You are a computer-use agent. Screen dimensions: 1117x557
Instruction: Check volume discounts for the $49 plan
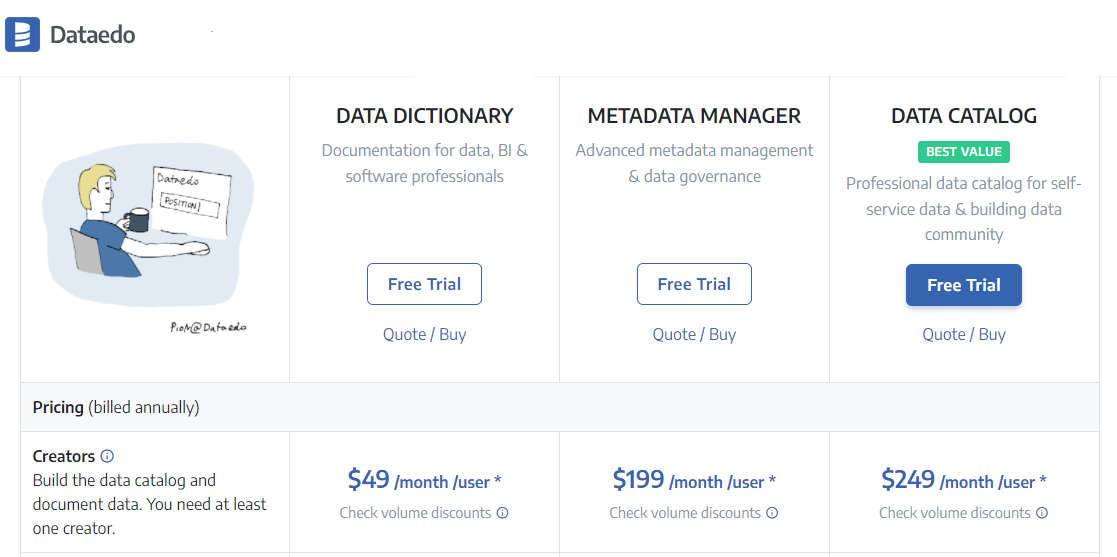(415, 513)
